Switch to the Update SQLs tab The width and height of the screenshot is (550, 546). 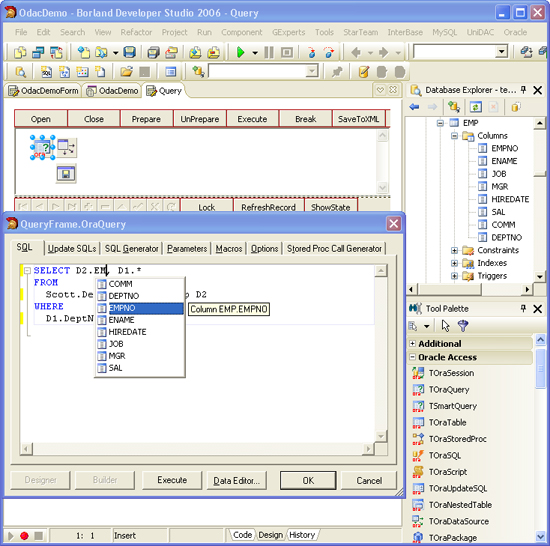pos(72,249)
